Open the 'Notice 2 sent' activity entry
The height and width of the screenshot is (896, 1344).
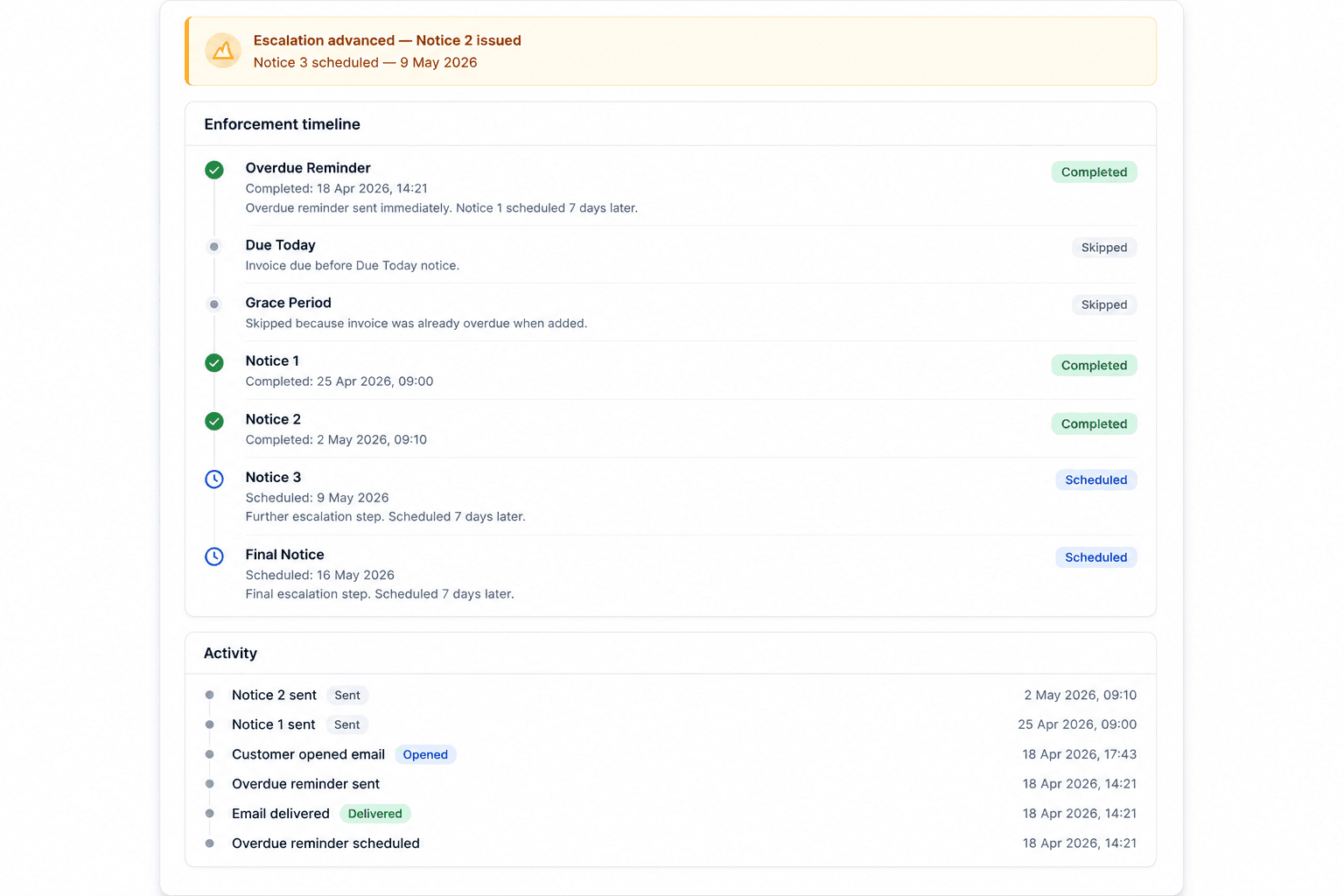tap(274, 695)
